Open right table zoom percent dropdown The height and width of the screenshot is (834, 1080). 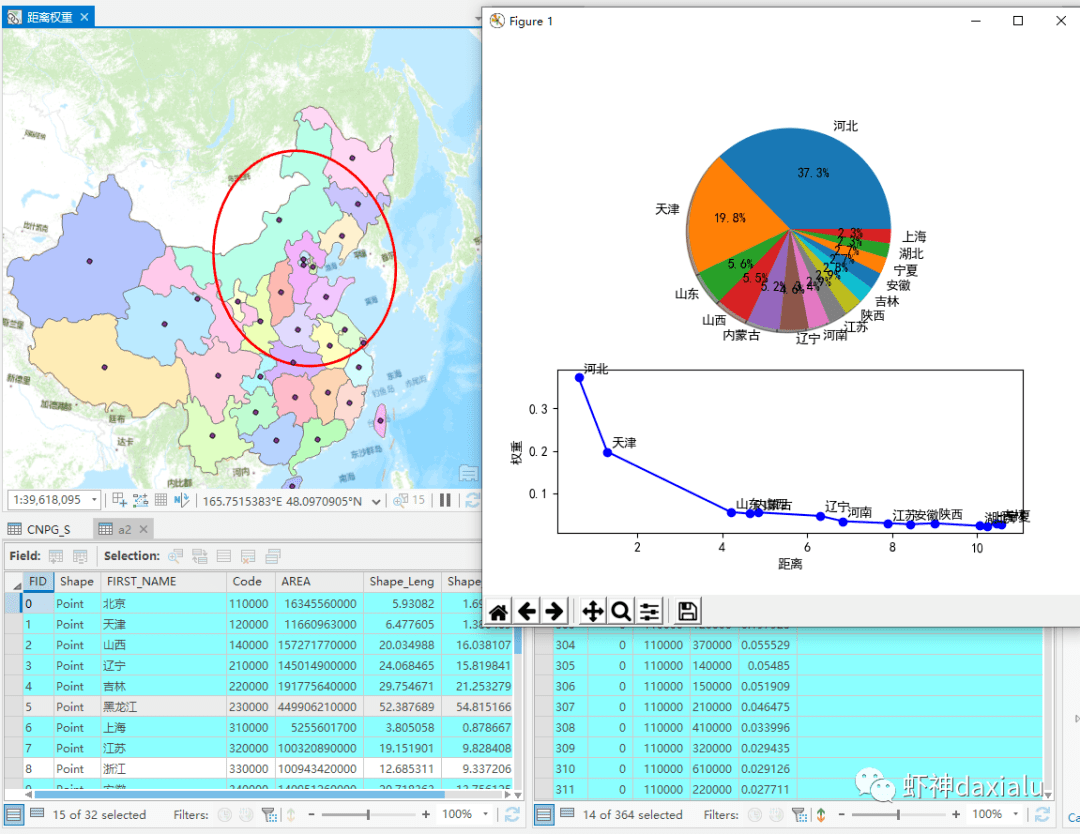pyautogui.click(x=1015, y=814)
